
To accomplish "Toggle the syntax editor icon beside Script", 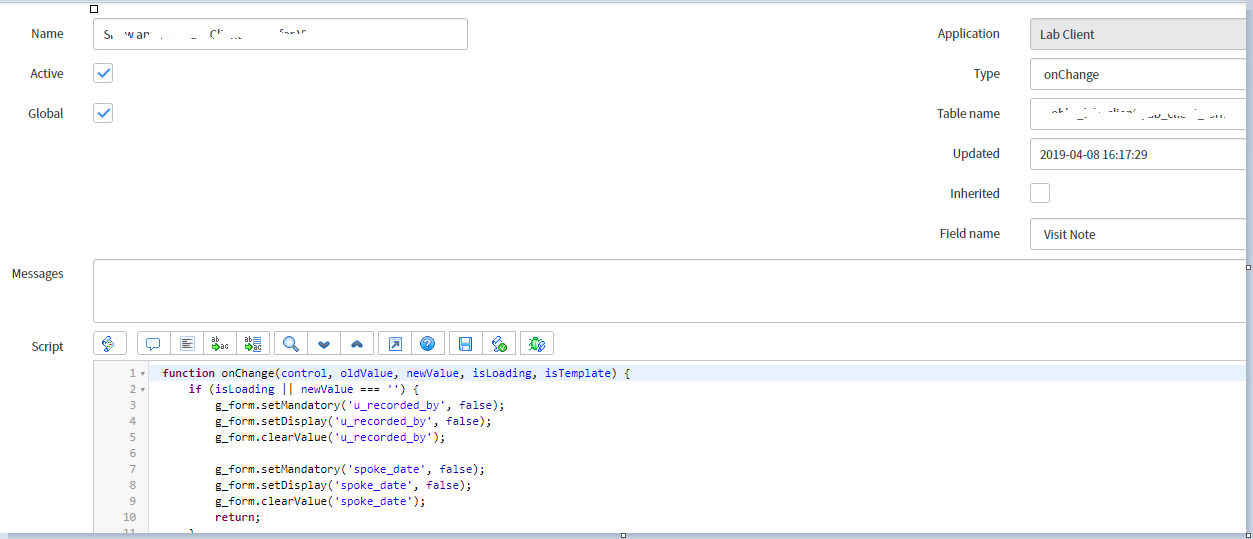I will click(109, 344).
